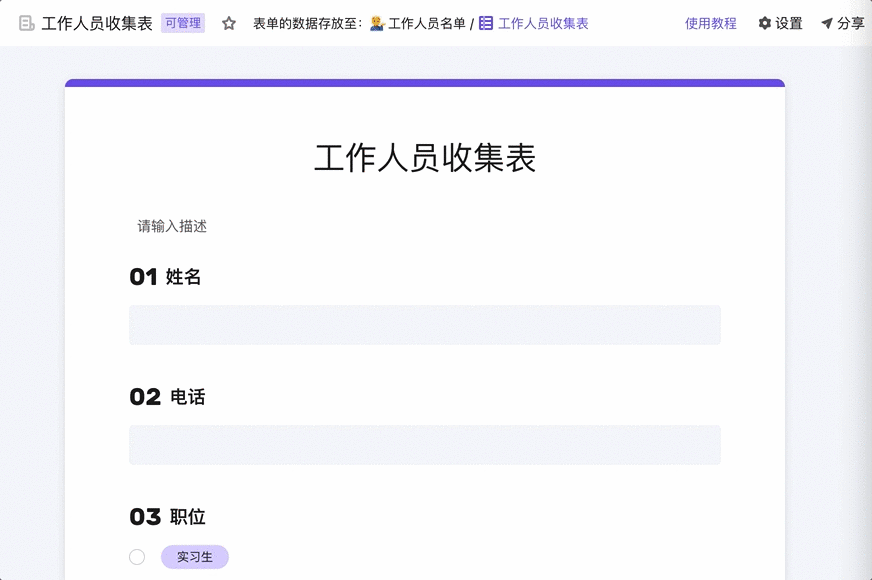Click the 请输入描述 description field
This screenshot has height=580, width=872.
pos(172,227)
